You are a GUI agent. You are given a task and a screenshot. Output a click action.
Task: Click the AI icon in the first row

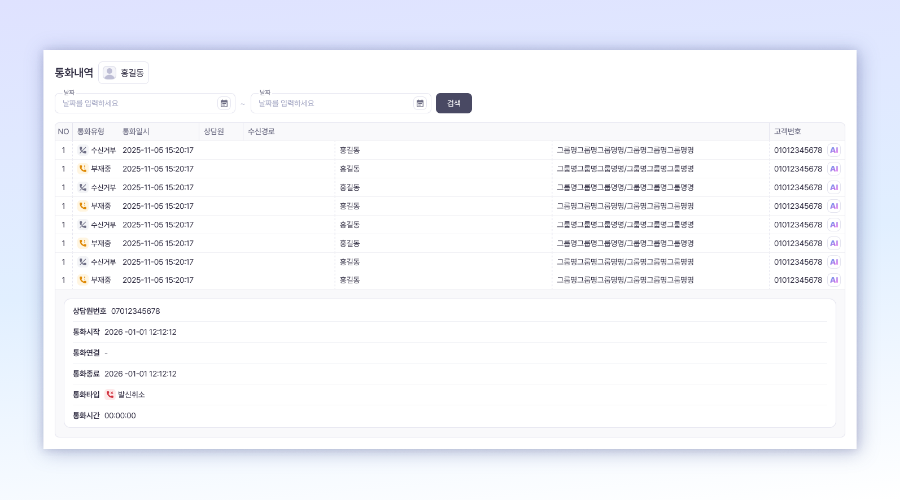click(x=834, y=150)
